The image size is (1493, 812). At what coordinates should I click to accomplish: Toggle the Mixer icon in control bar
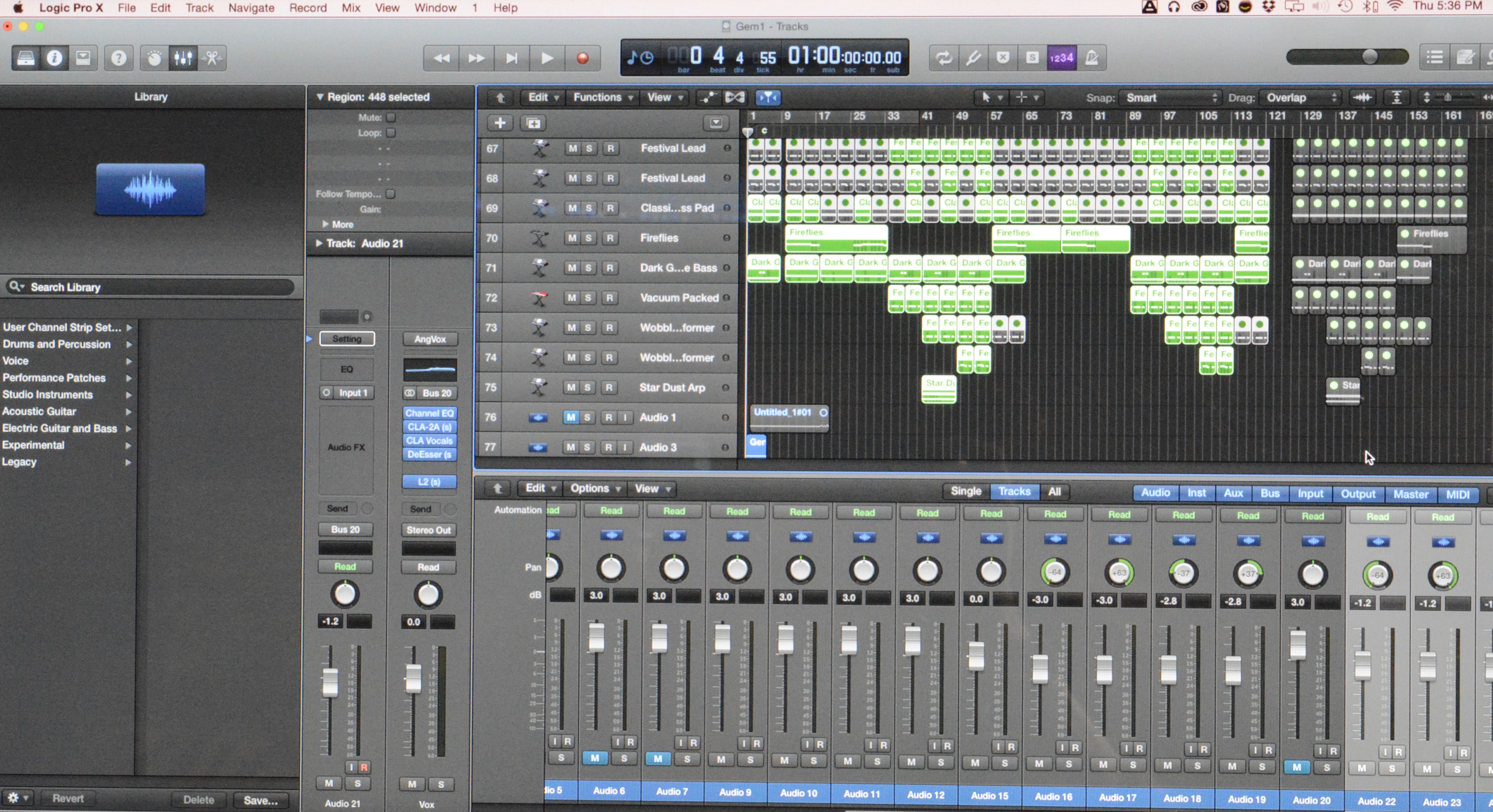[183, 58]
